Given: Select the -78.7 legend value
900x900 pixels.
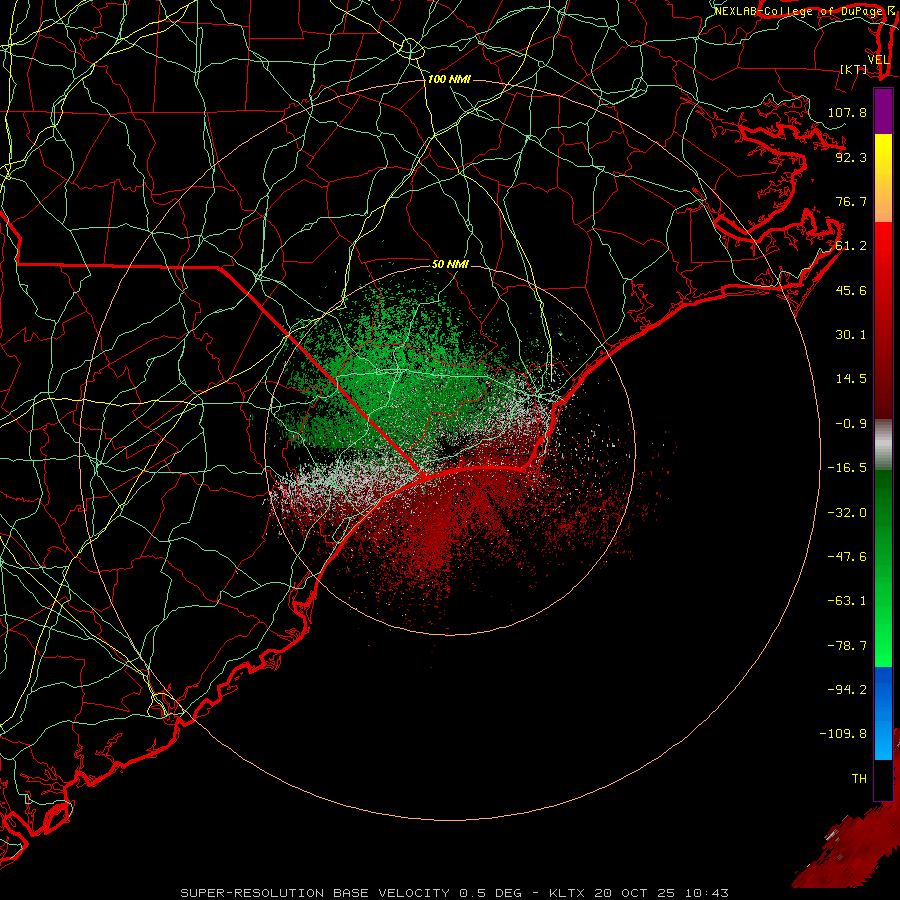Looking at the screenshot, I should [x=847, y=646].
